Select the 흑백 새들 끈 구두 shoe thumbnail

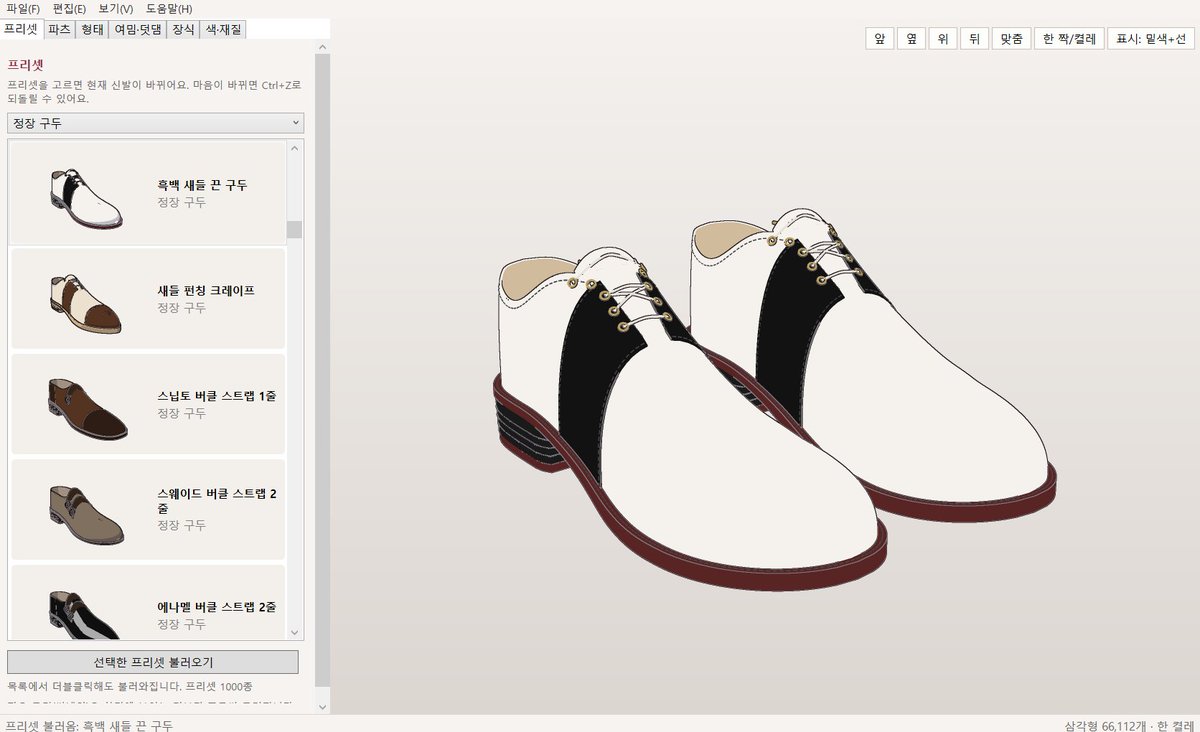(85, 195)
